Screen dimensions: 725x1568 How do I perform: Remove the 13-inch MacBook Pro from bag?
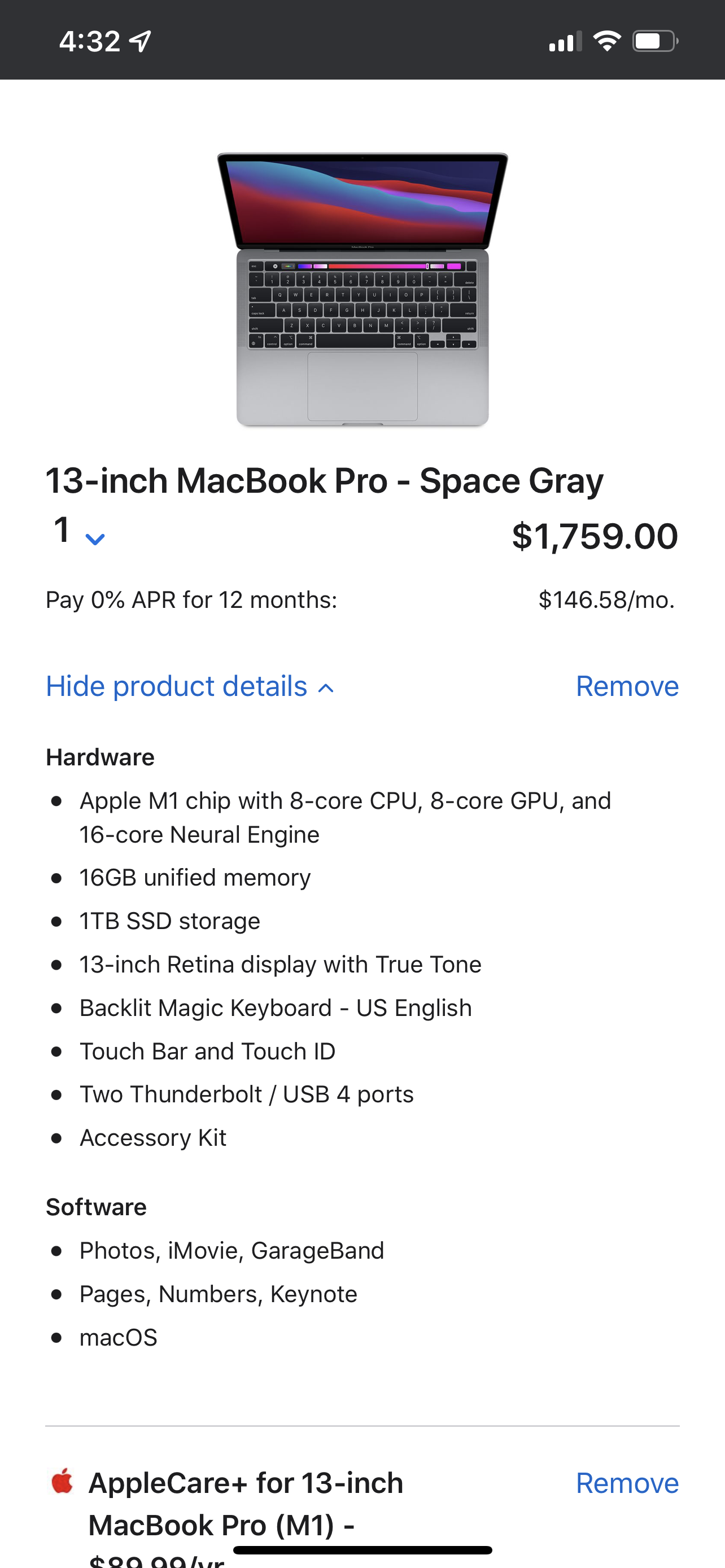(627, 686)
